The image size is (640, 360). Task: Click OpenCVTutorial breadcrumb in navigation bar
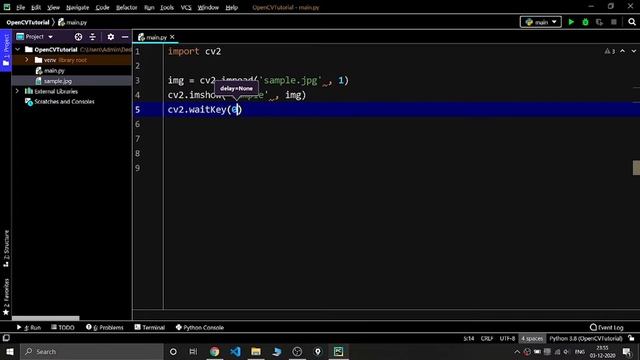(28, 22)
